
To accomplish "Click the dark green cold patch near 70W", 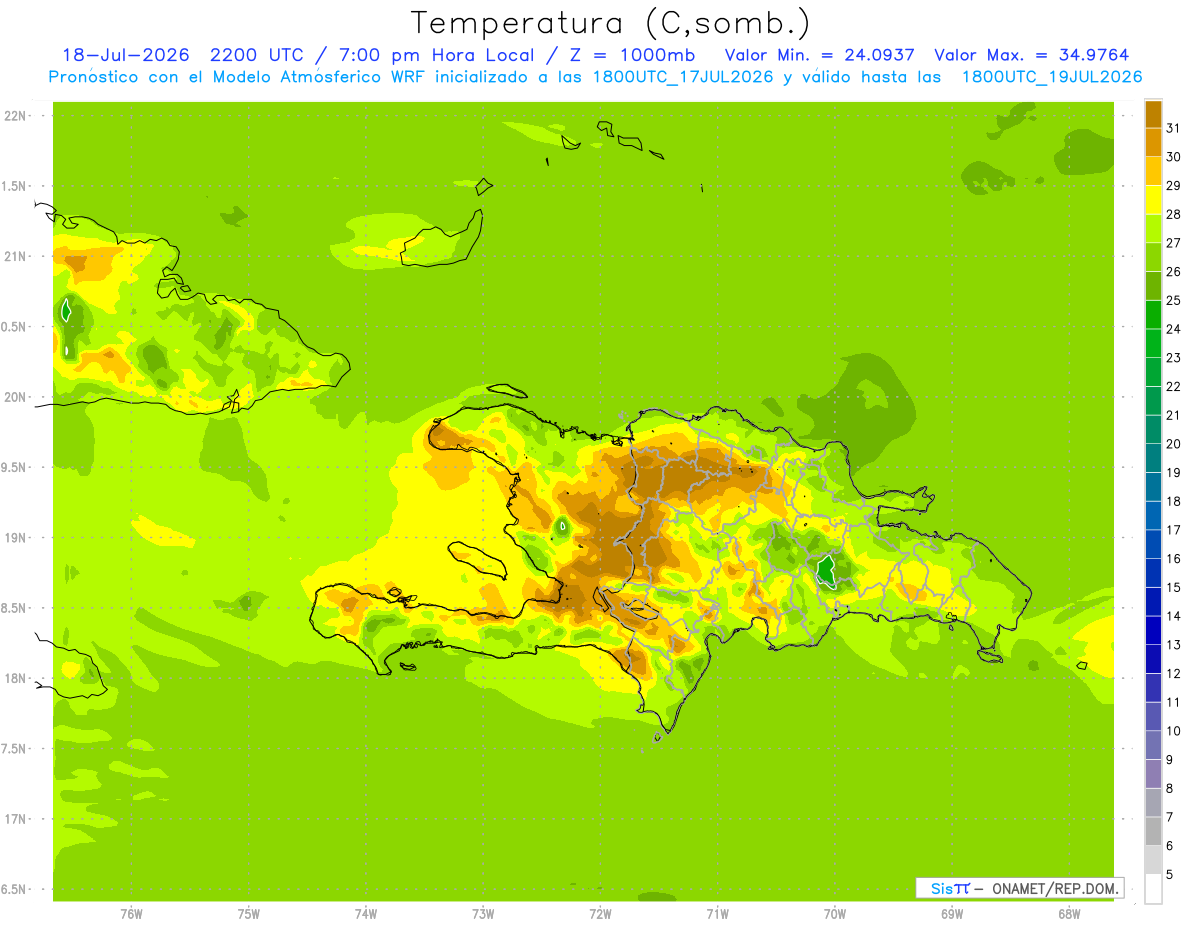I will [x=827, y=571].
